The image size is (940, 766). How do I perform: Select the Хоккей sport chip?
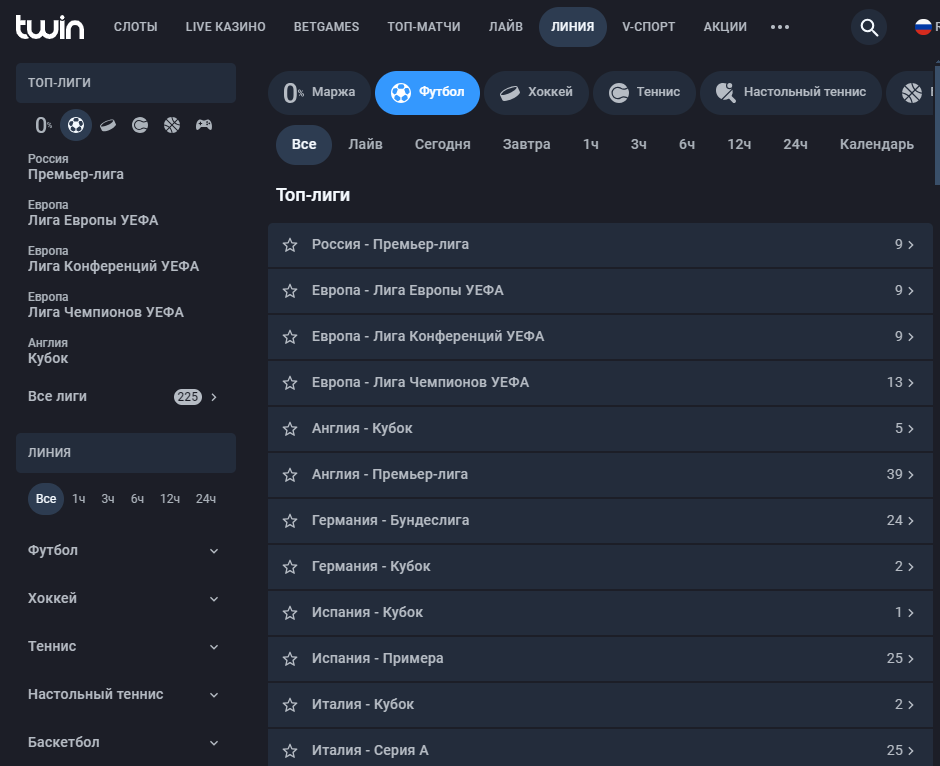[537, 93]
